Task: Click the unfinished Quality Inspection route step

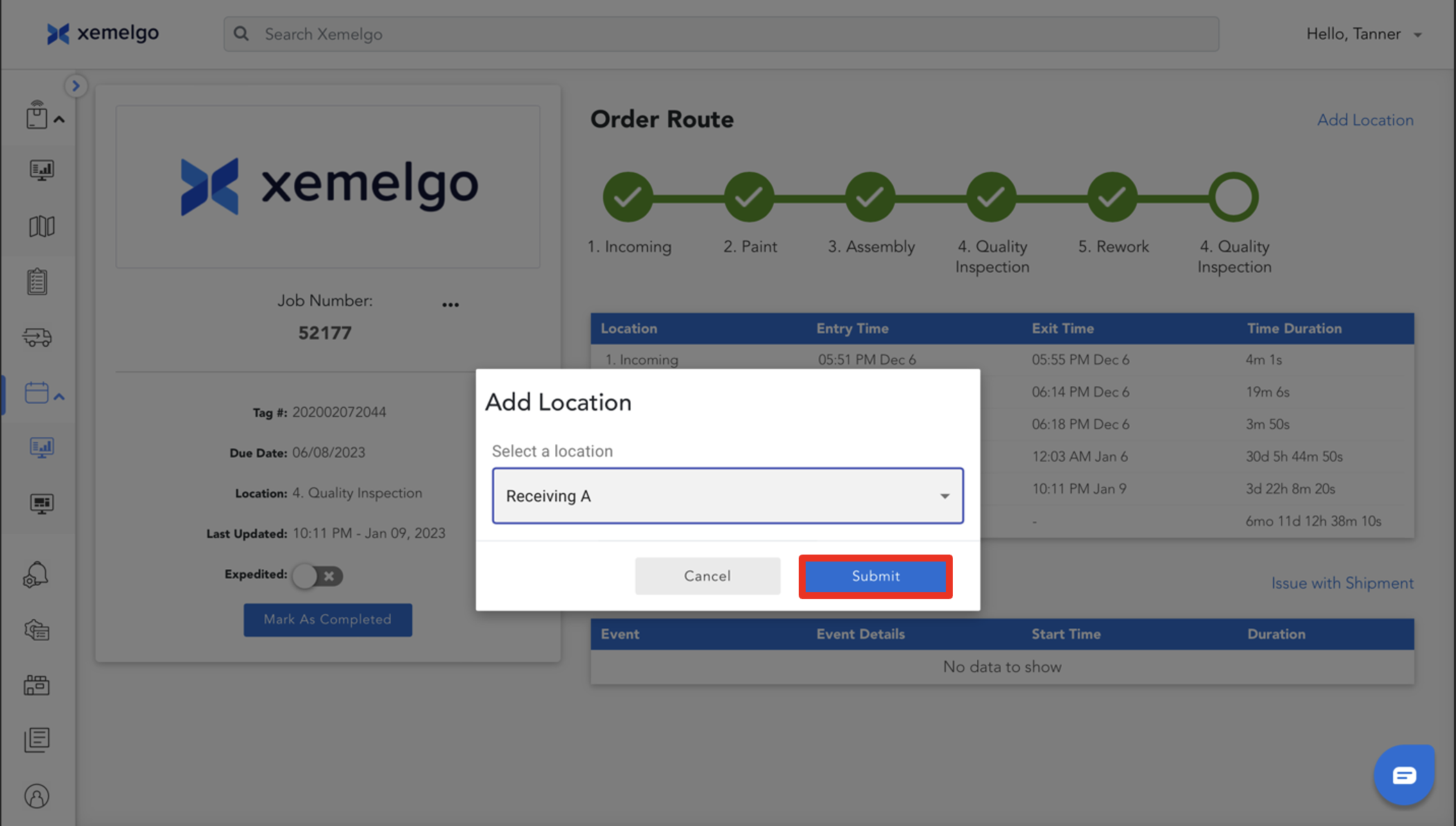Action: 1233,198
